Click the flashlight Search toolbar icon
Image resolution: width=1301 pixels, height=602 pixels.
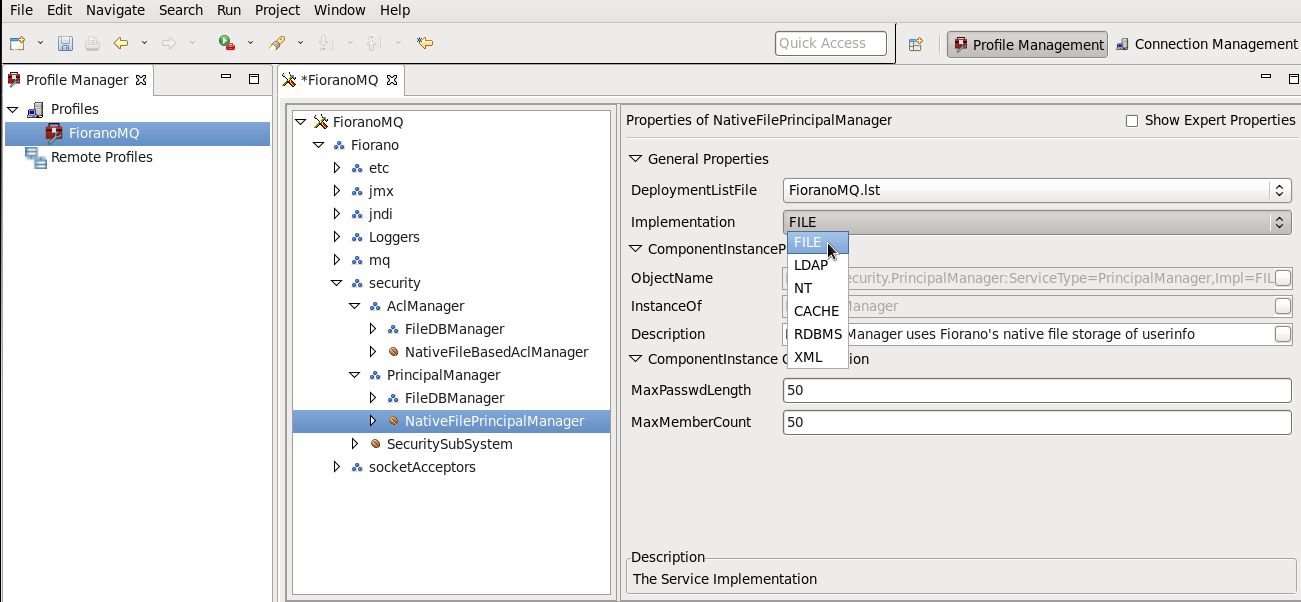tap(278, 43)
